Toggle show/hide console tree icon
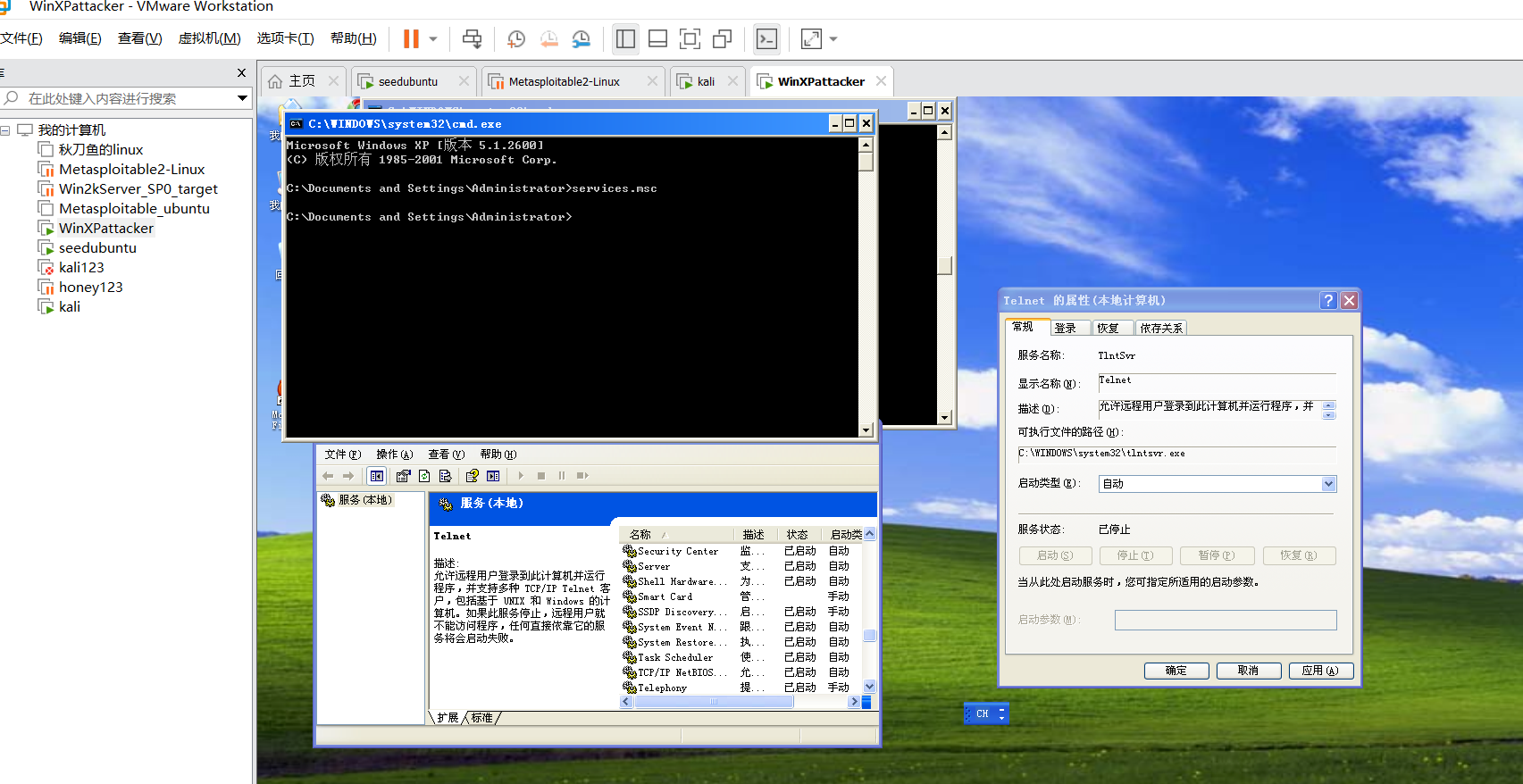Screen dimensions: 1523x784 [x=377, y=476]
